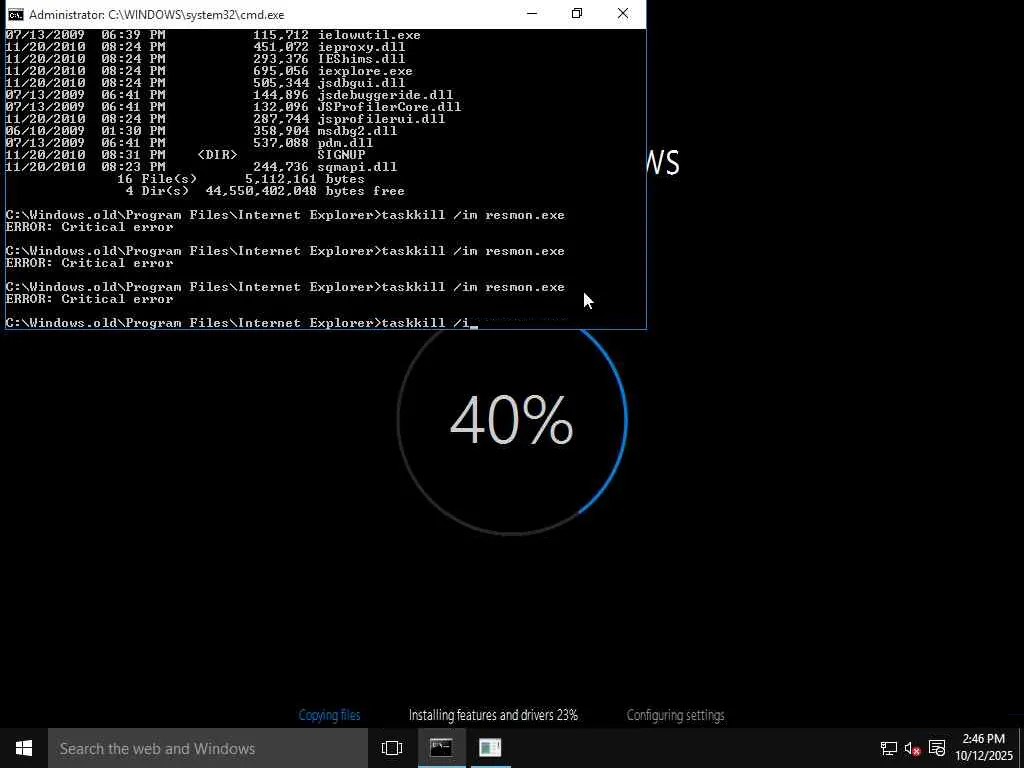Open the second running app on the taskbar

[x=490, y=748]
